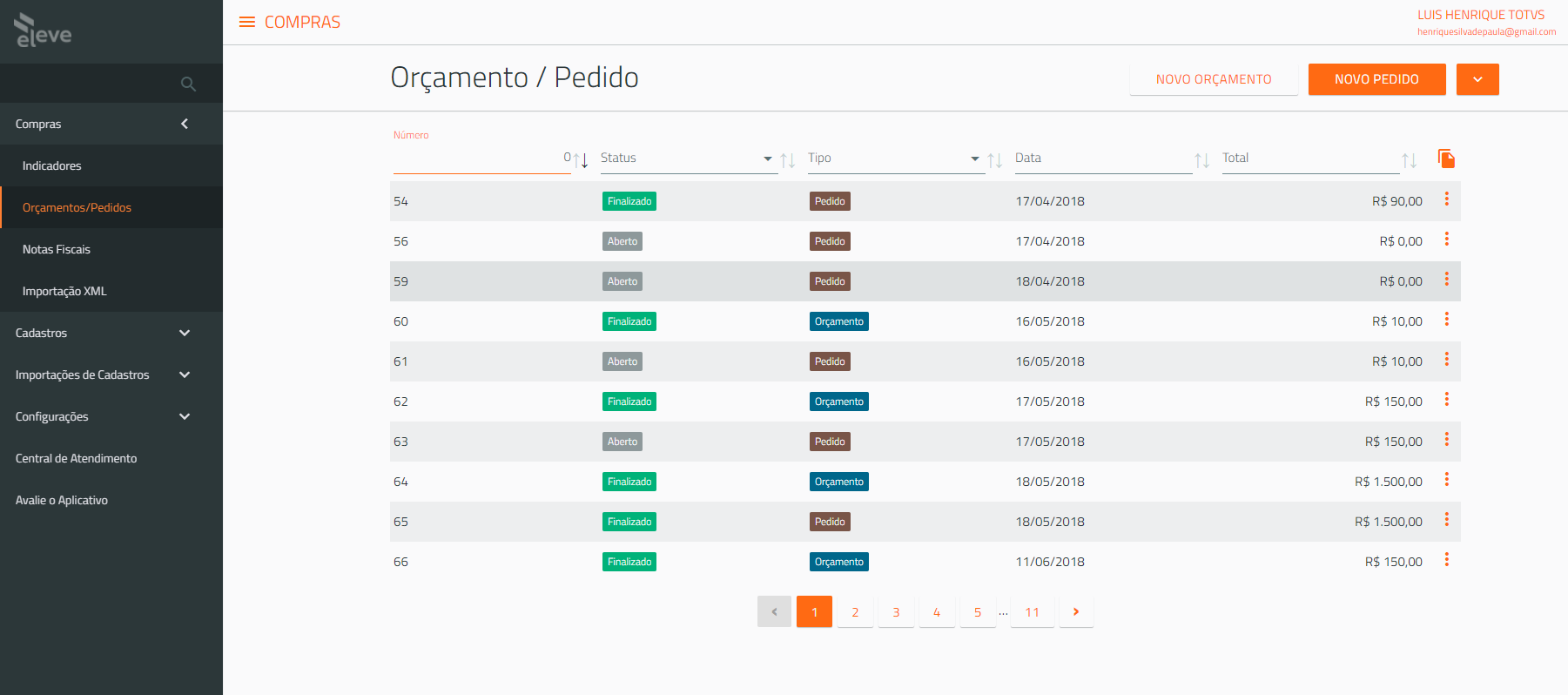The height and width of the screenshot is (695, 1568).
Task: Click the NOVO PEDIDO button
Action: click(1376, 79)
